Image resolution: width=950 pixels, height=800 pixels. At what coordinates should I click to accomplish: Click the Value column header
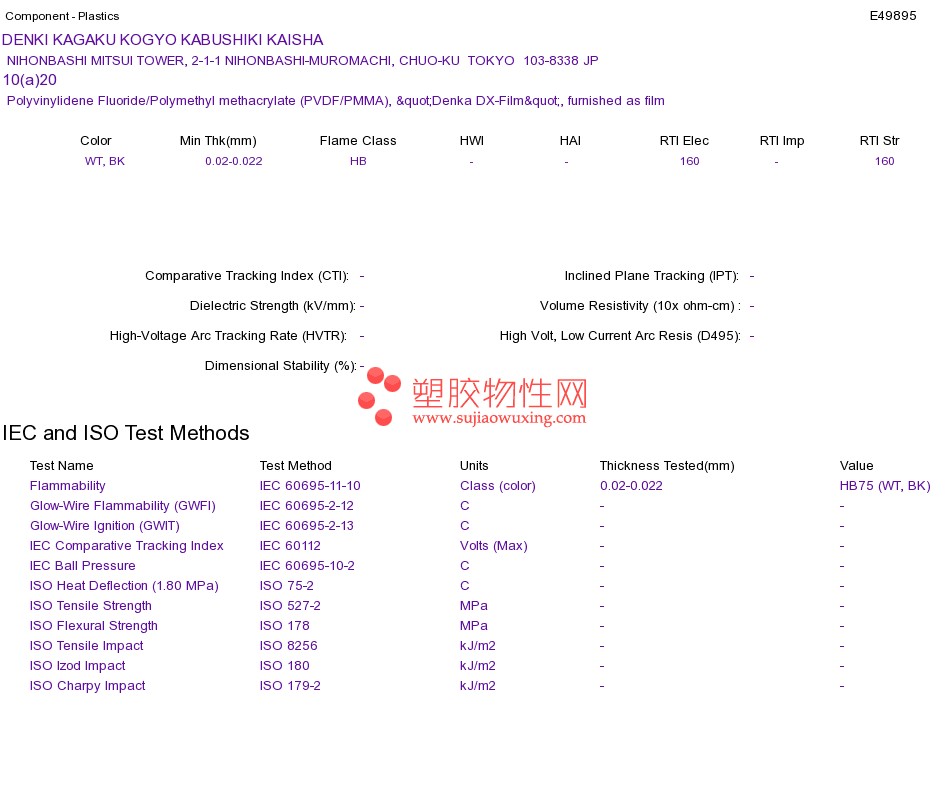(x=856, y=466)
